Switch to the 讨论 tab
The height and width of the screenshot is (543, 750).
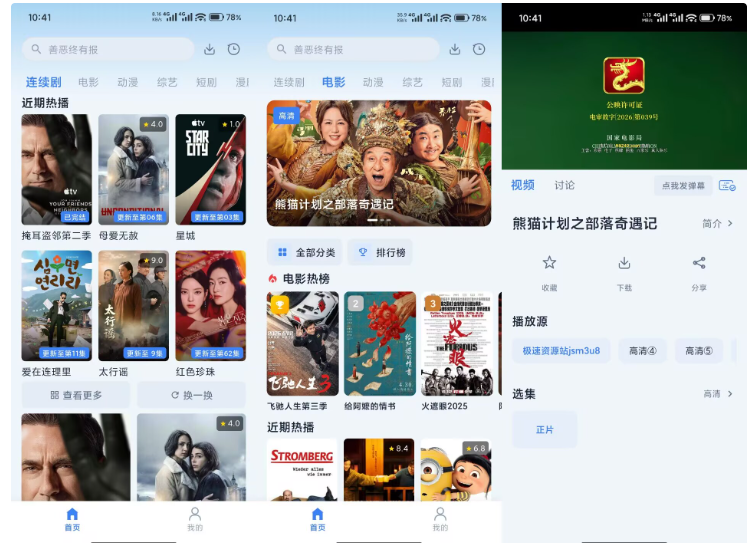coord(564,185)
